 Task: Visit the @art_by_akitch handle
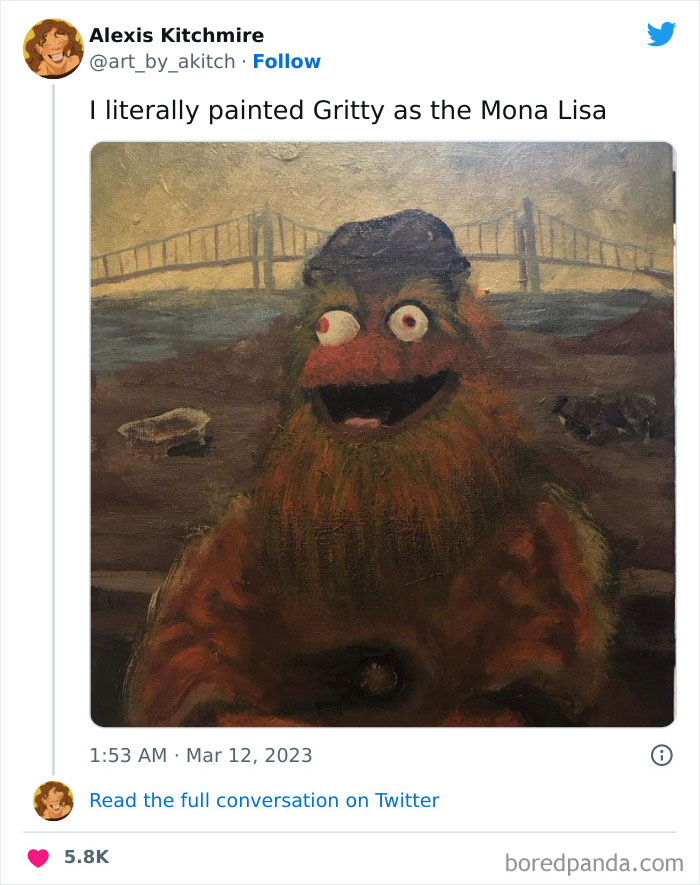coord(163,61)
